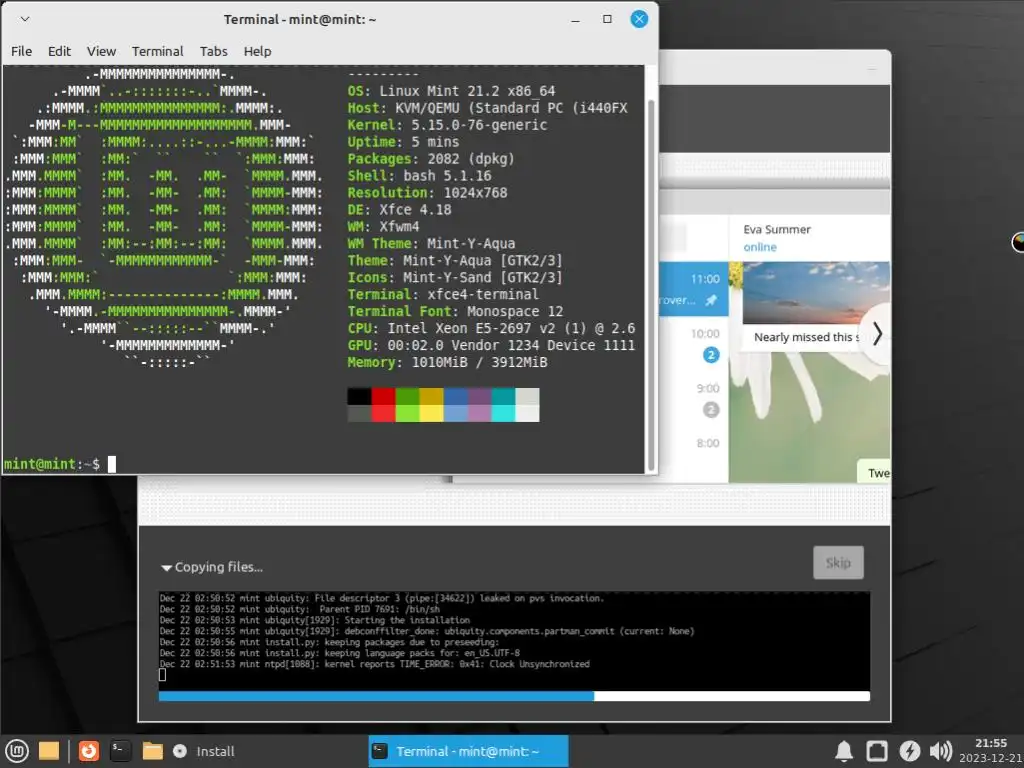Click the DE: Xfce 4.18 line
1024x768 pixels.
pyautogui.click(x=400, y=210)
